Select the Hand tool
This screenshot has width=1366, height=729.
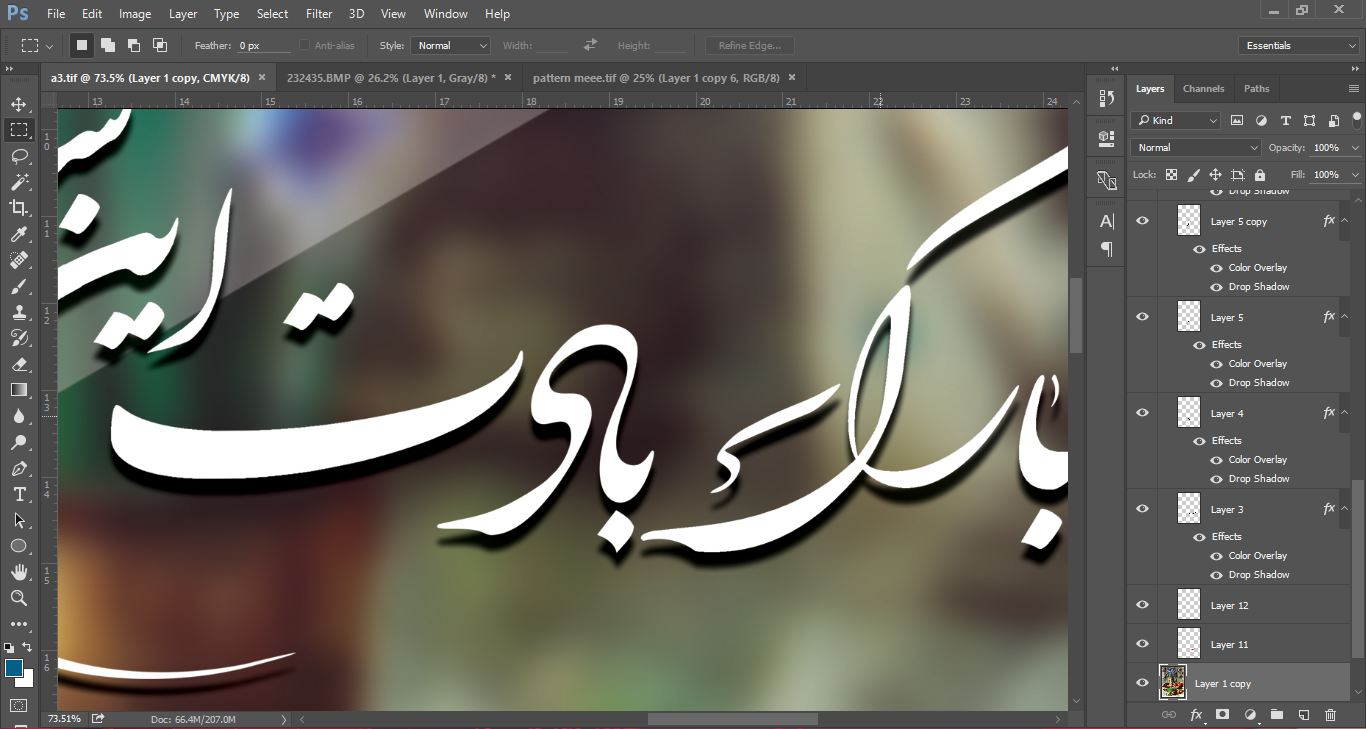[x=18, y=572]
